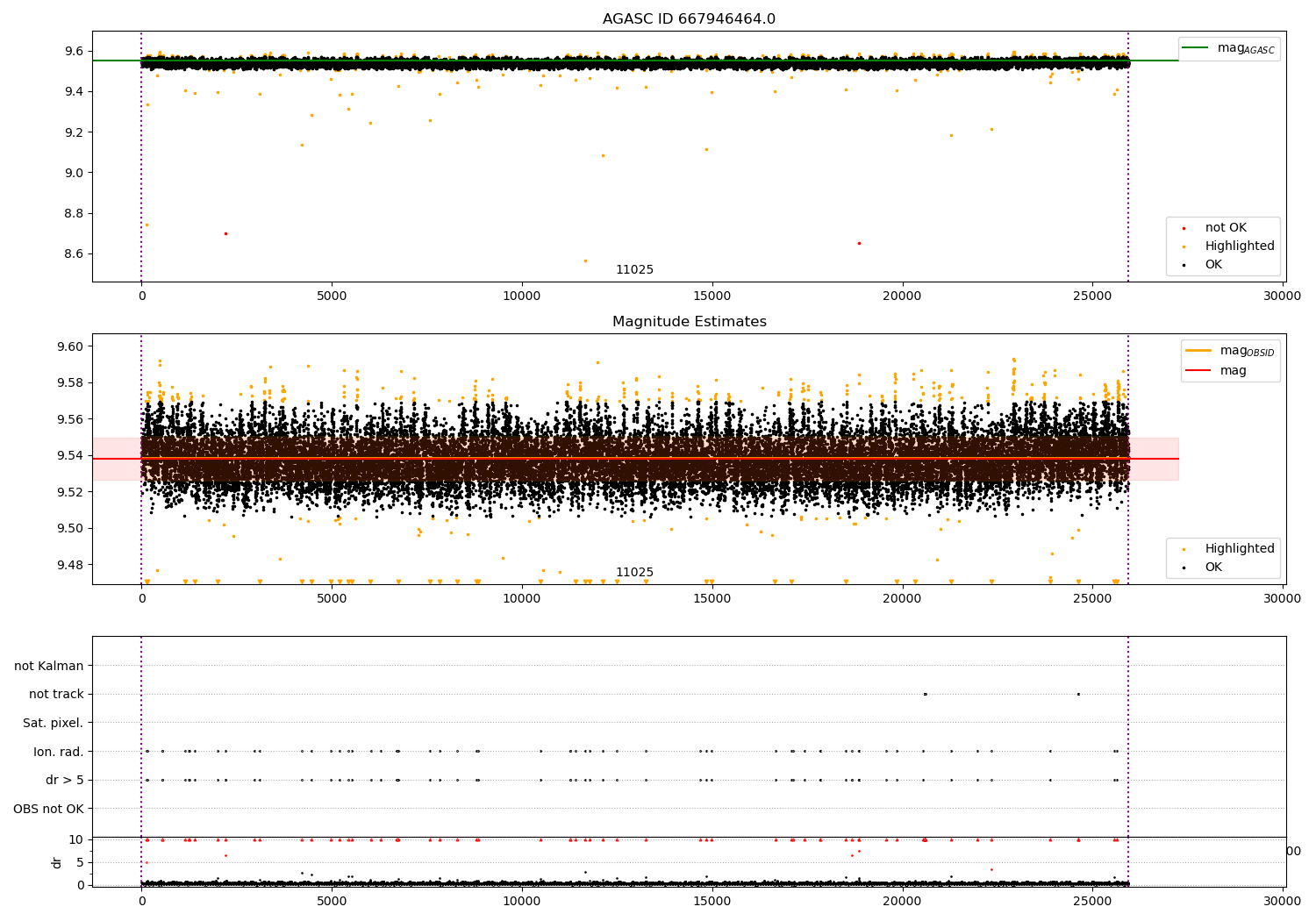
Task: Click the 'not OK' legend entry
Action: pyautogui.click(x=1226, y=228)
